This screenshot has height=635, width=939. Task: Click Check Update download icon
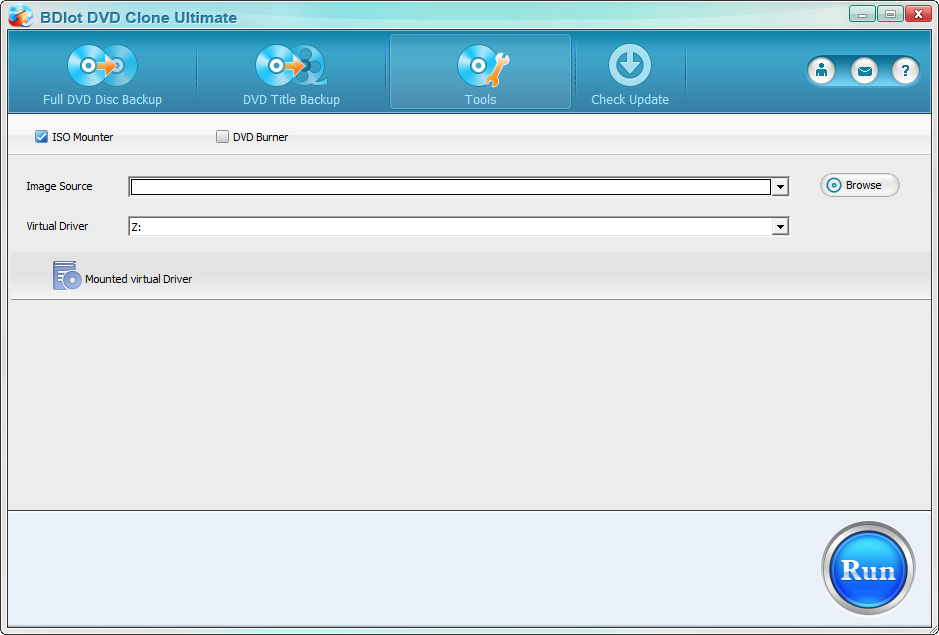[630, 65]
